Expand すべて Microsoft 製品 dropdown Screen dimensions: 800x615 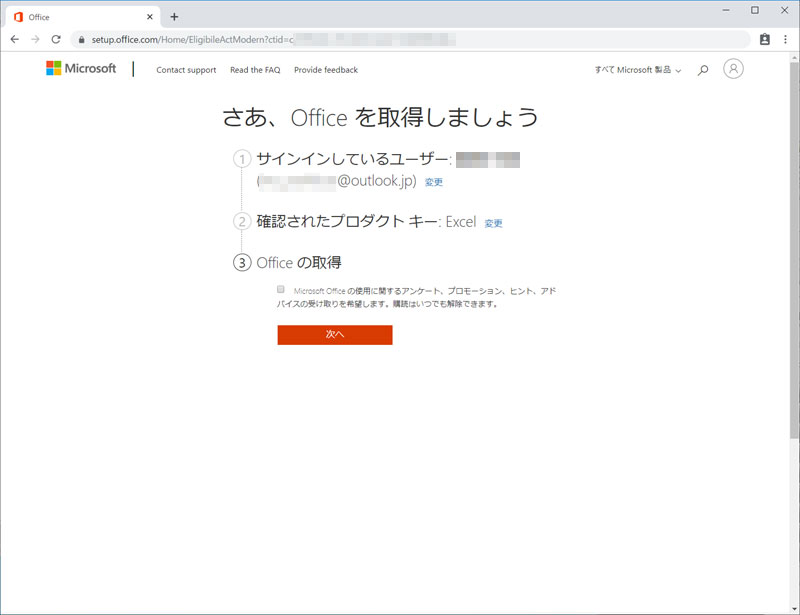point(638,70)
